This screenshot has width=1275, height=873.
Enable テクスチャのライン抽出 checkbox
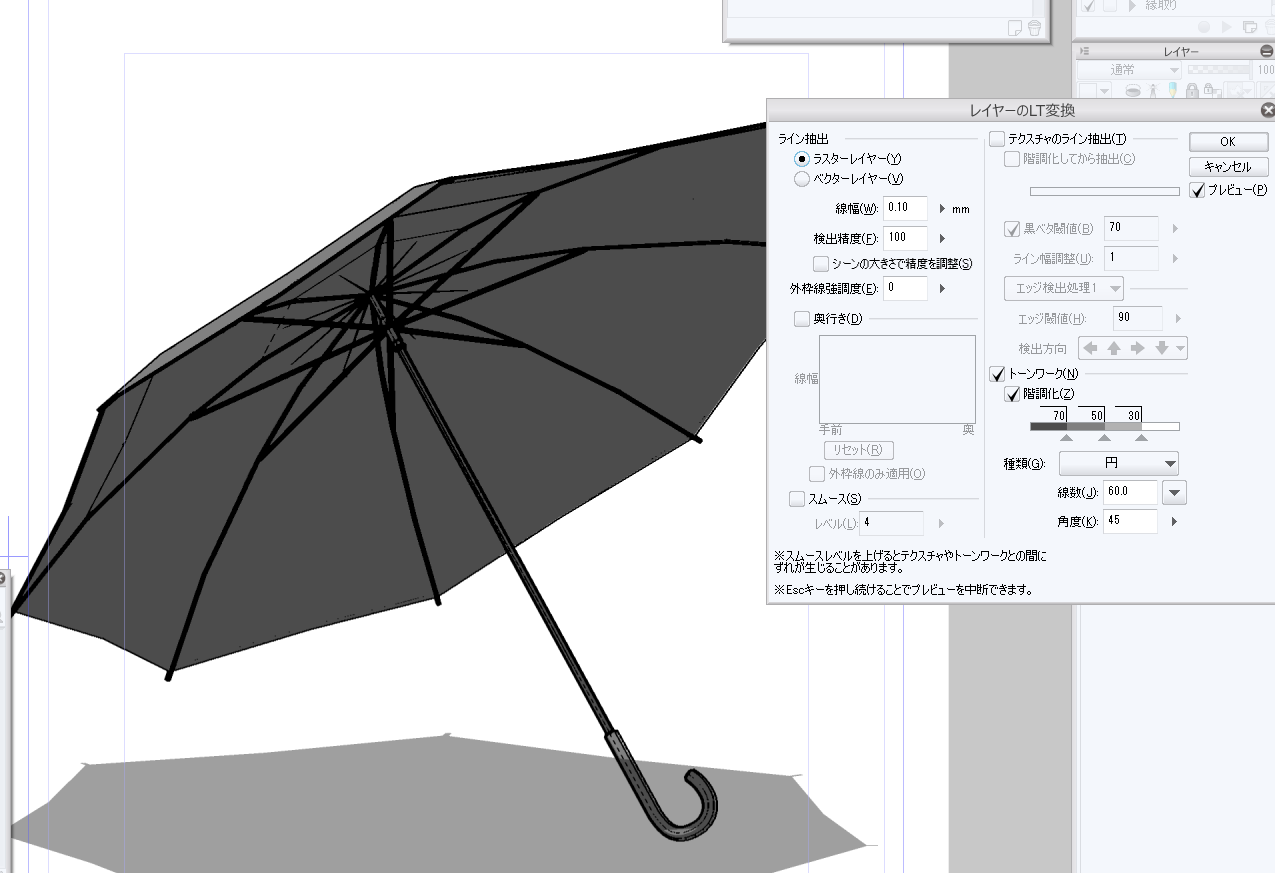997,139
